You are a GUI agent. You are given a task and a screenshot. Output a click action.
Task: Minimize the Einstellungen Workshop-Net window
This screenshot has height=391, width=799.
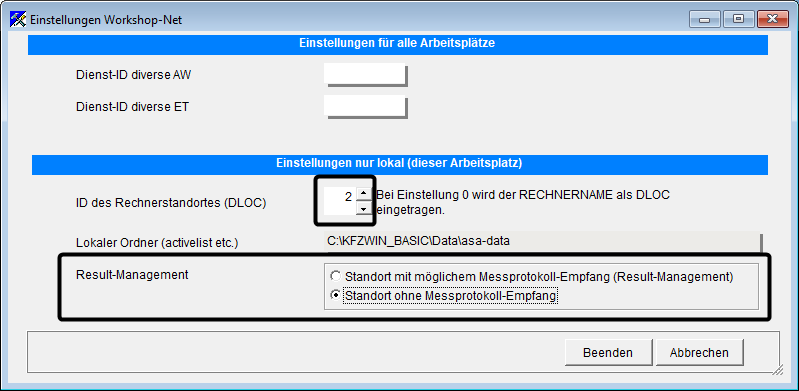click(x=704, y=19)
